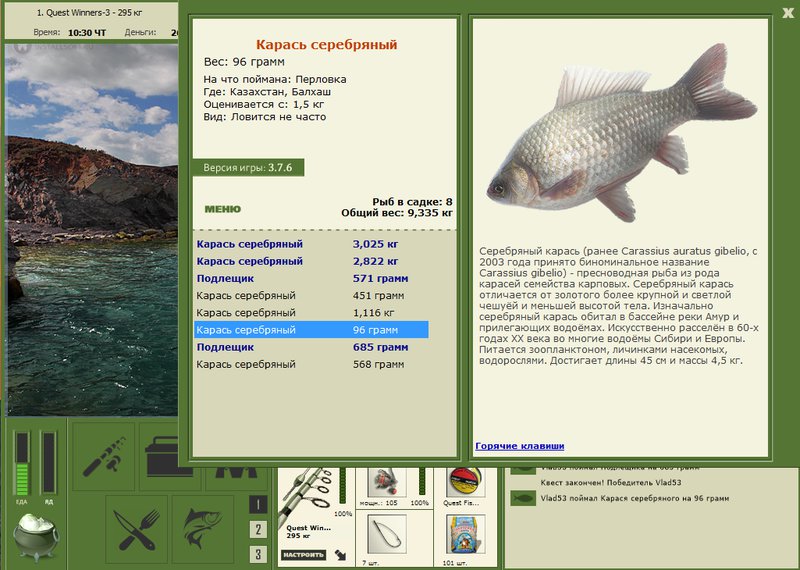Click the time display 10:30 ЧТ

point(87,33)
